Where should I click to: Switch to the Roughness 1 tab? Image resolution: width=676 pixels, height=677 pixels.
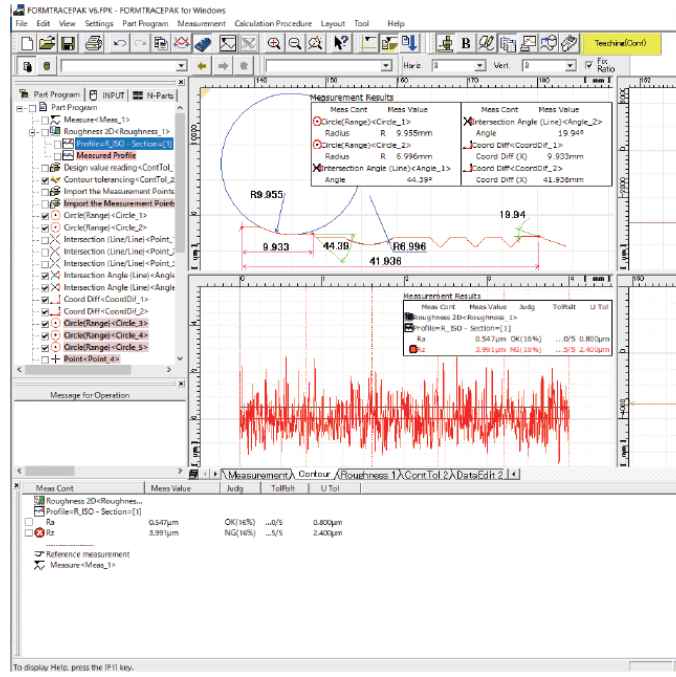coord(366,474)
